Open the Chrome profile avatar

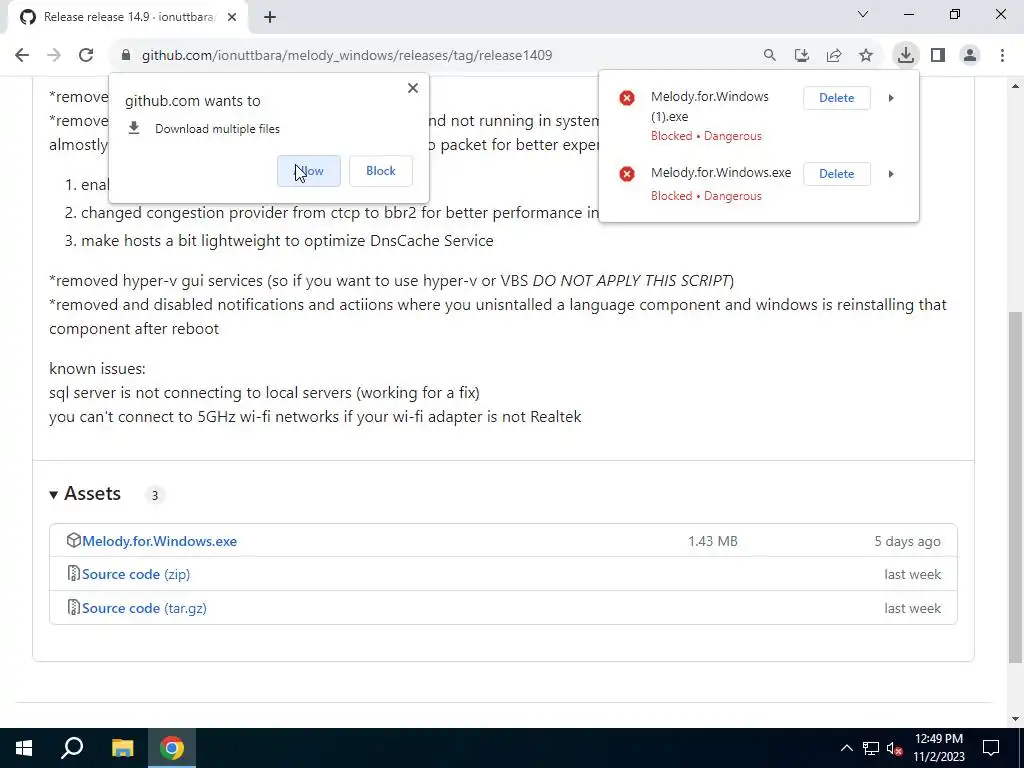[970, 55]
